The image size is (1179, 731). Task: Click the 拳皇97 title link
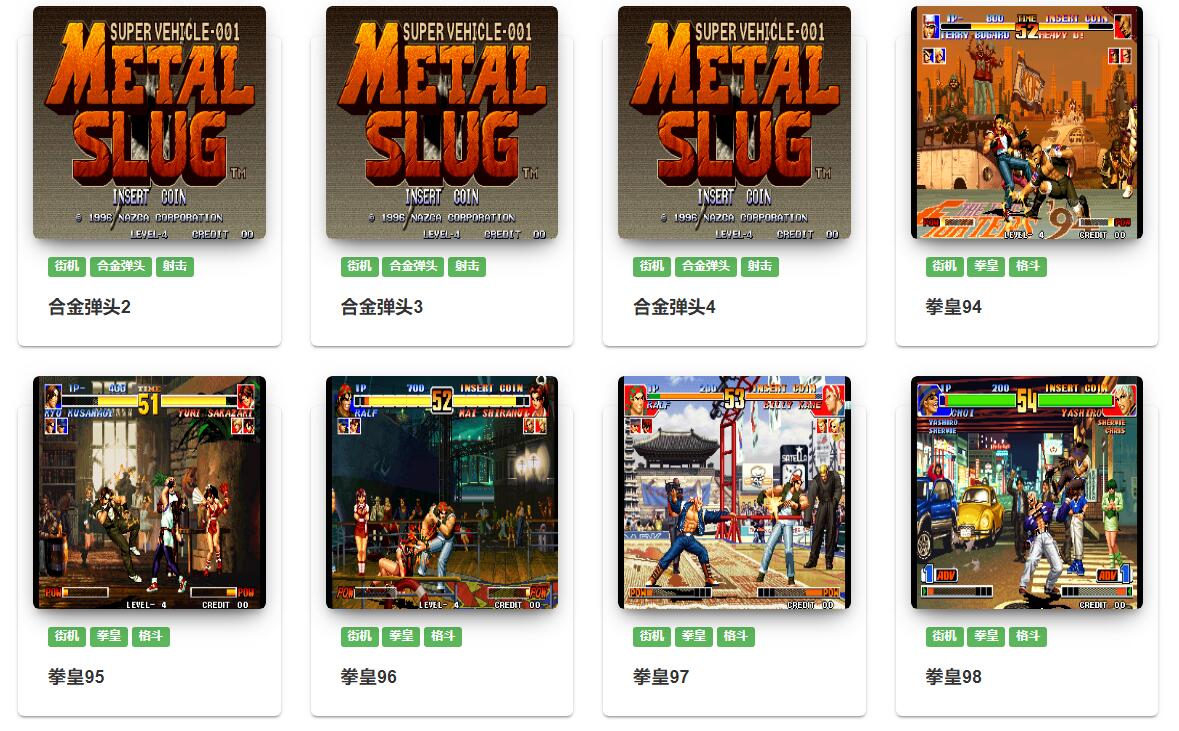point(661,677)
